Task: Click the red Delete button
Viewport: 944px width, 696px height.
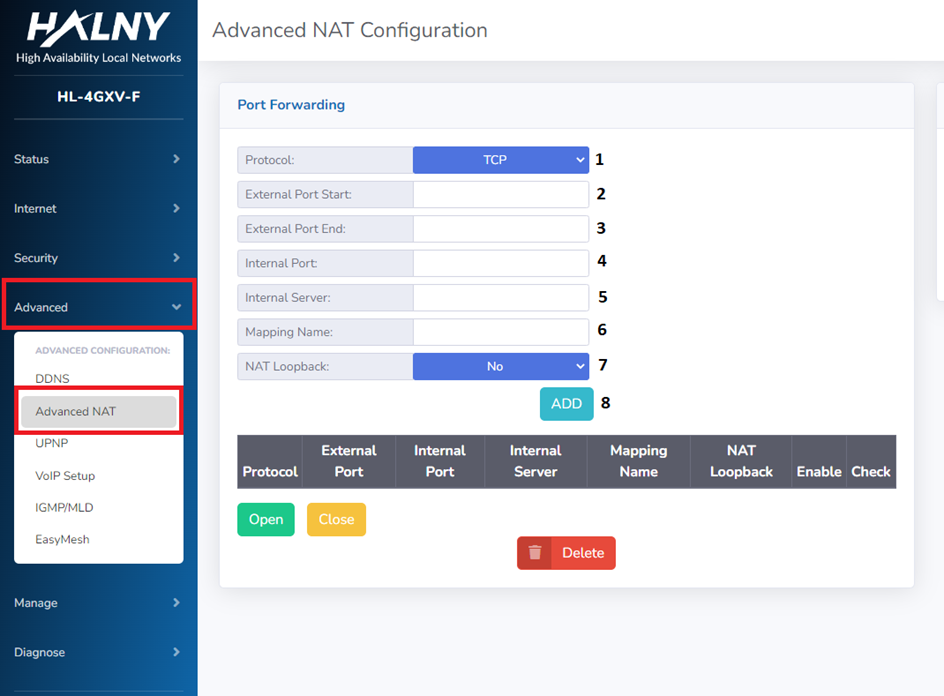Action: [x=567, y=553]
